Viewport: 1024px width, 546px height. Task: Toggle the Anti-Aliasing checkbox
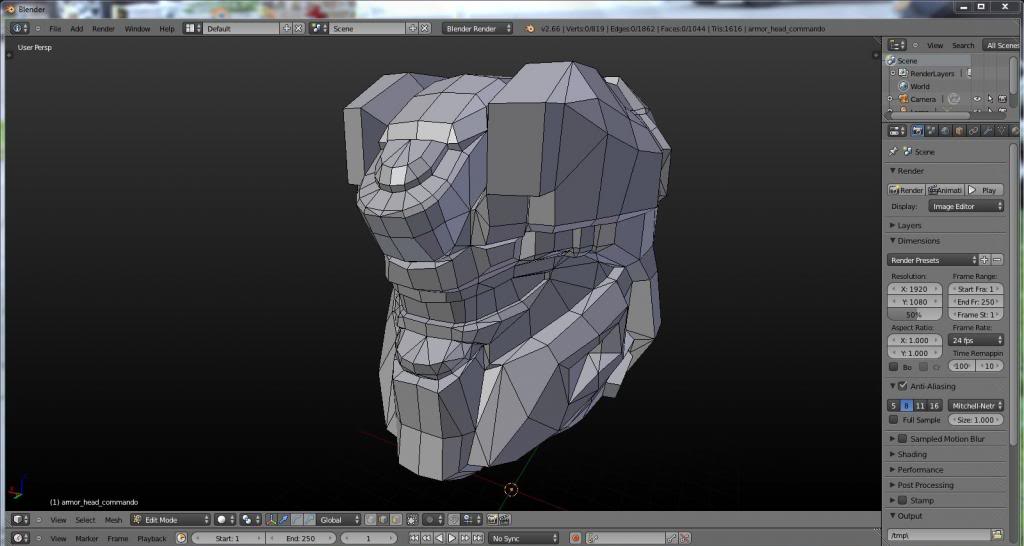coord(902,386)
